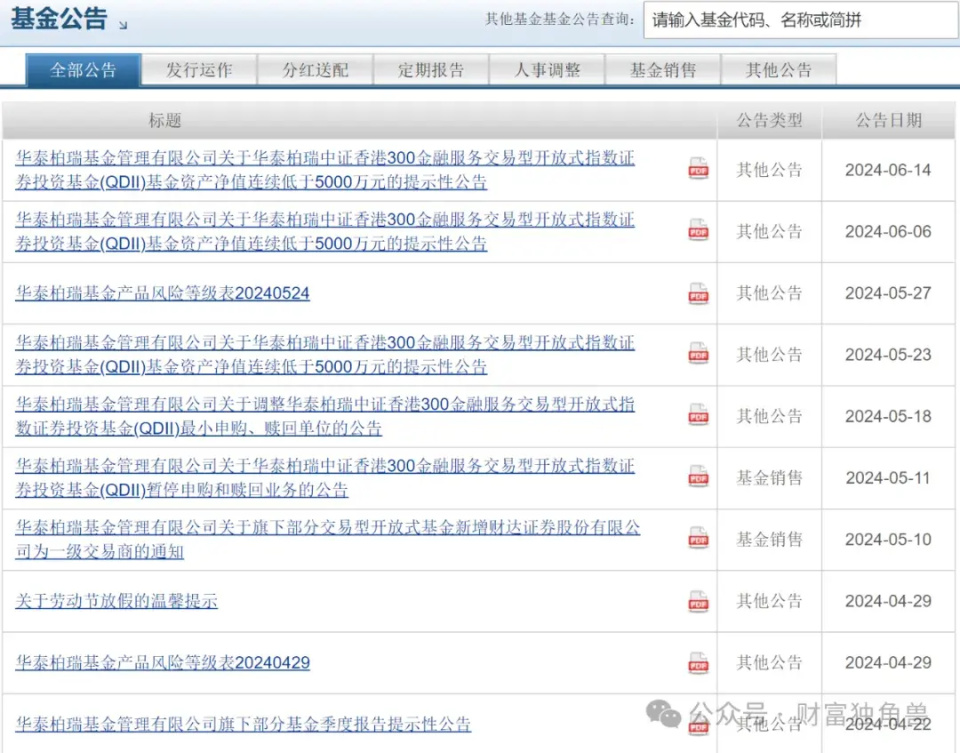This screenshot has height=753, width=960.
Task: Click the date 2024-06-14
Action: (x=888, y=170)
